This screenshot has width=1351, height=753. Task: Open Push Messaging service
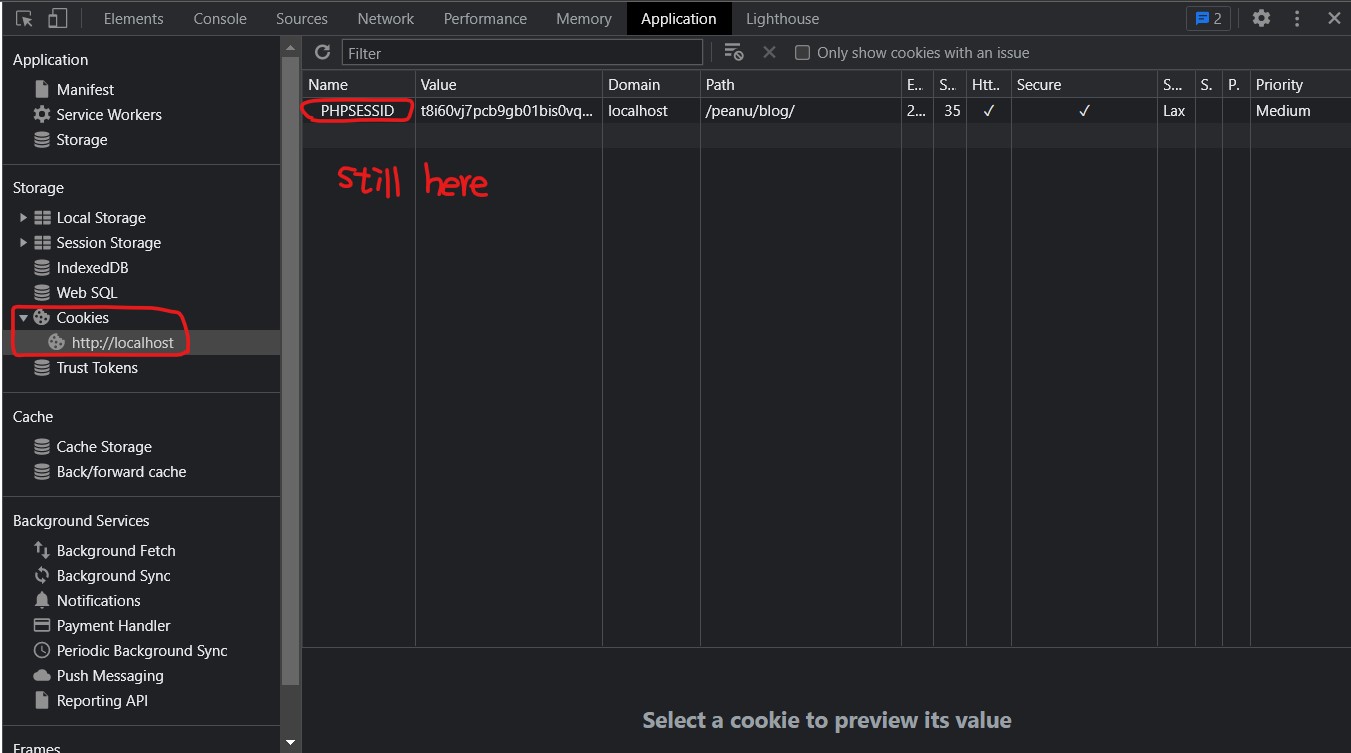point(110,675)
